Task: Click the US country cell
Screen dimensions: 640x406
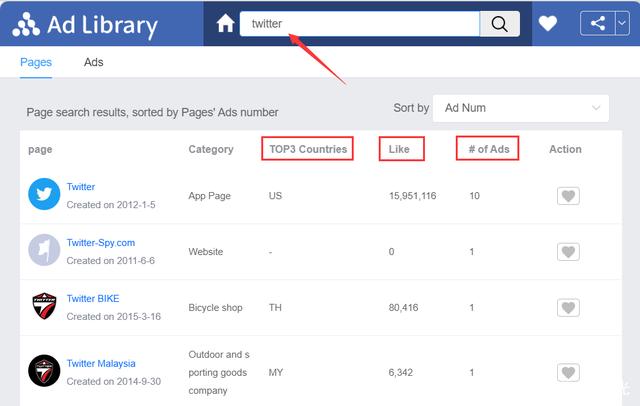Action: pyautogui.click(x=275, y=196)
